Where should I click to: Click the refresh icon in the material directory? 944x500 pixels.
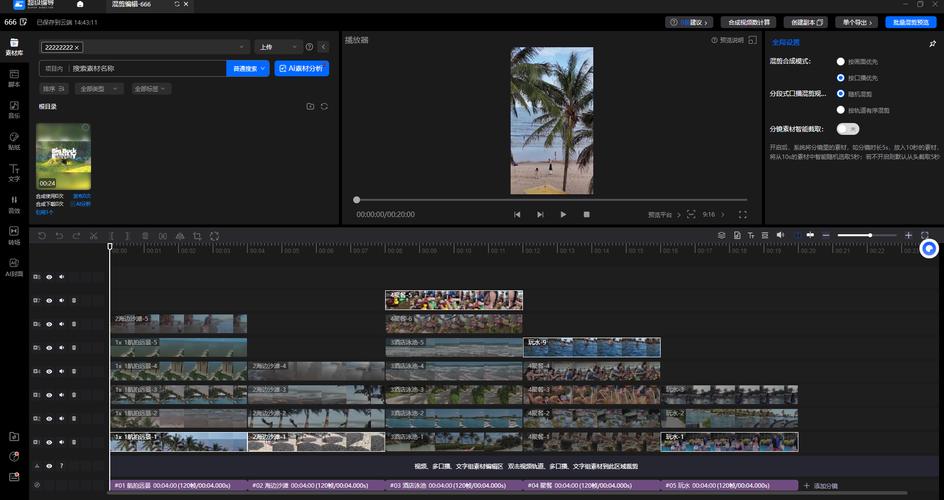(324, 106)
